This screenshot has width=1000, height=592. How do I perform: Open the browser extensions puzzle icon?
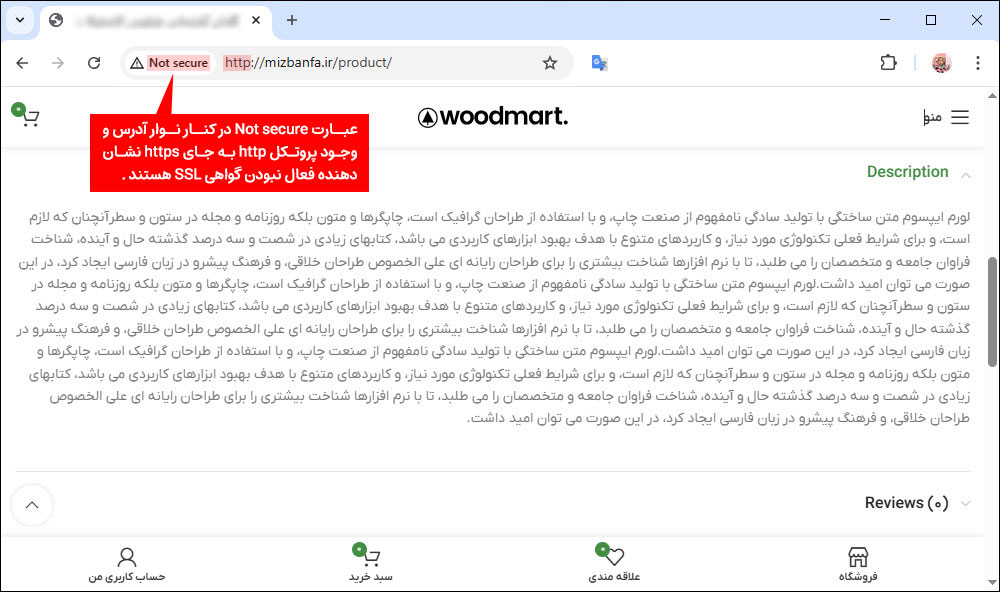pyautogui.click(x=888, y=62)
